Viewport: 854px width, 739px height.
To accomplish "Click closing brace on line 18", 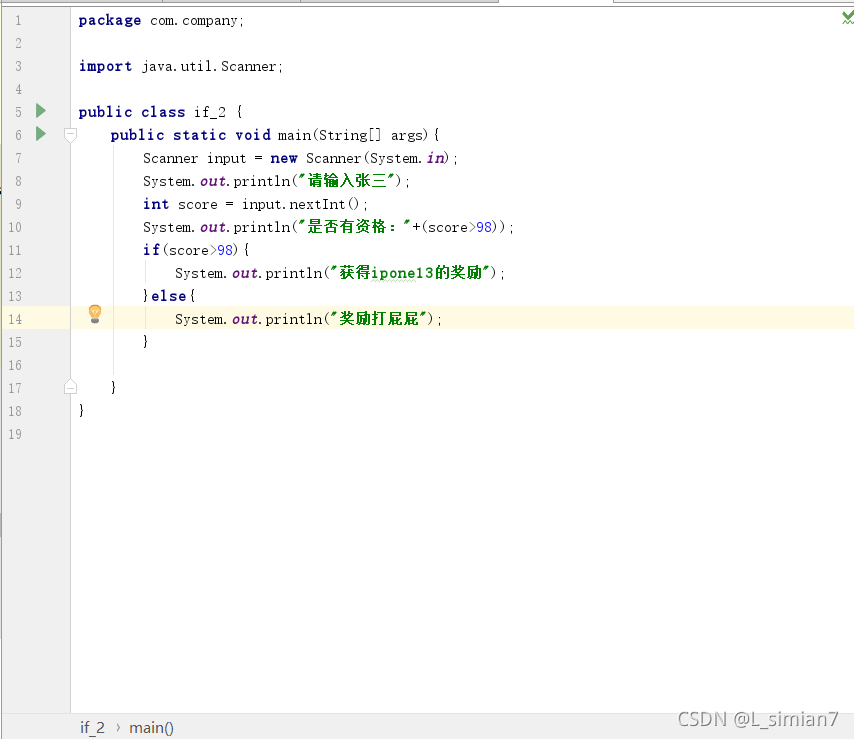I will [x=82, y=410].
